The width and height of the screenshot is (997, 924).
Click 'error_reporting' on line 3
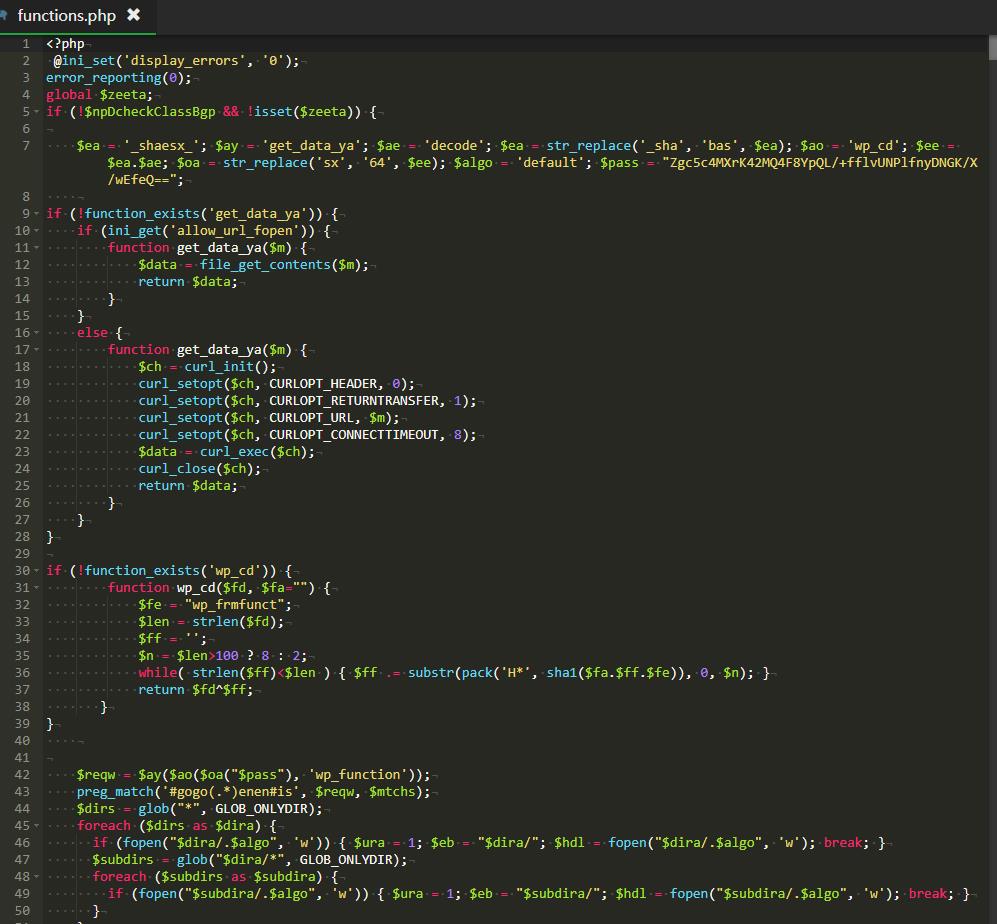(x=104, y=78)
